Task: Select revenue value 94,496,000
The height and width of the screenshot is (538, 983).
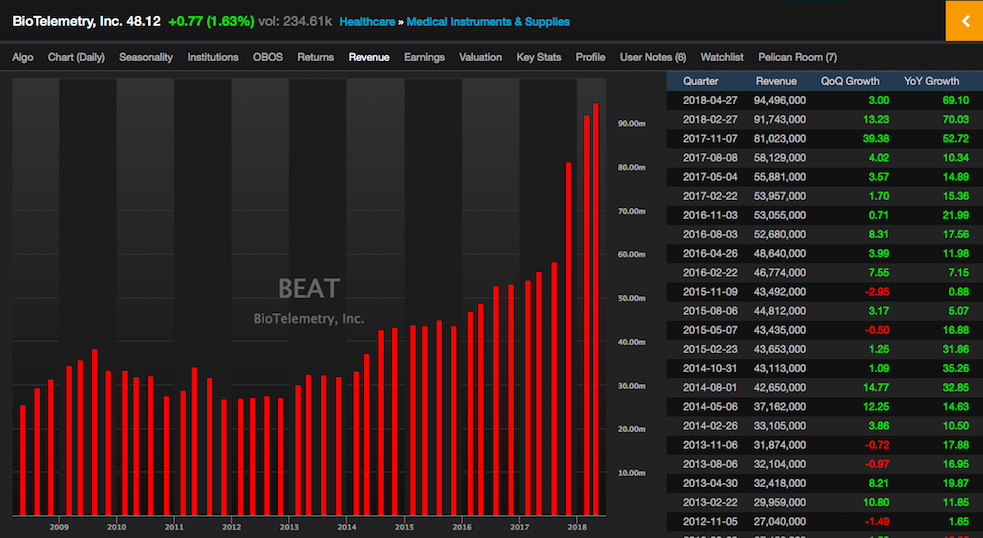Action: (x=780, y=100)
